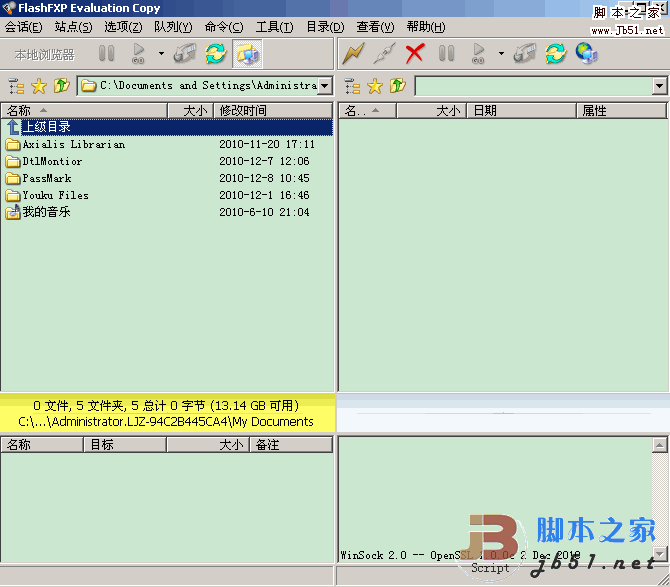This screenshot has height=587, width=670.
Task: Click the disconnect plug icon
Action: (384, 54)
